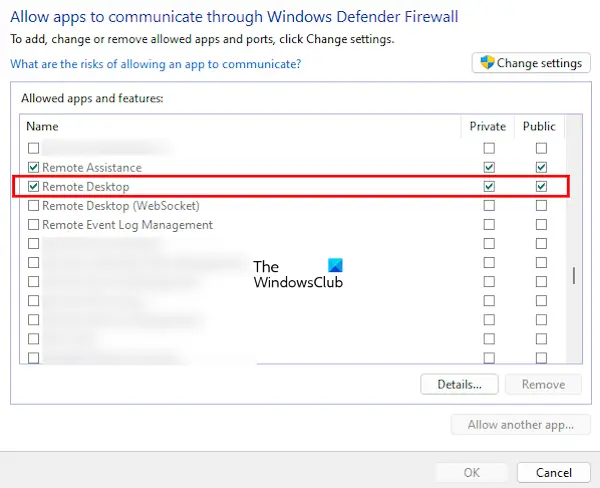Enable Remote Desktop (WebSocket) checkbox
The width and height of the screenshot is (600, 488).
pos(34,206)
